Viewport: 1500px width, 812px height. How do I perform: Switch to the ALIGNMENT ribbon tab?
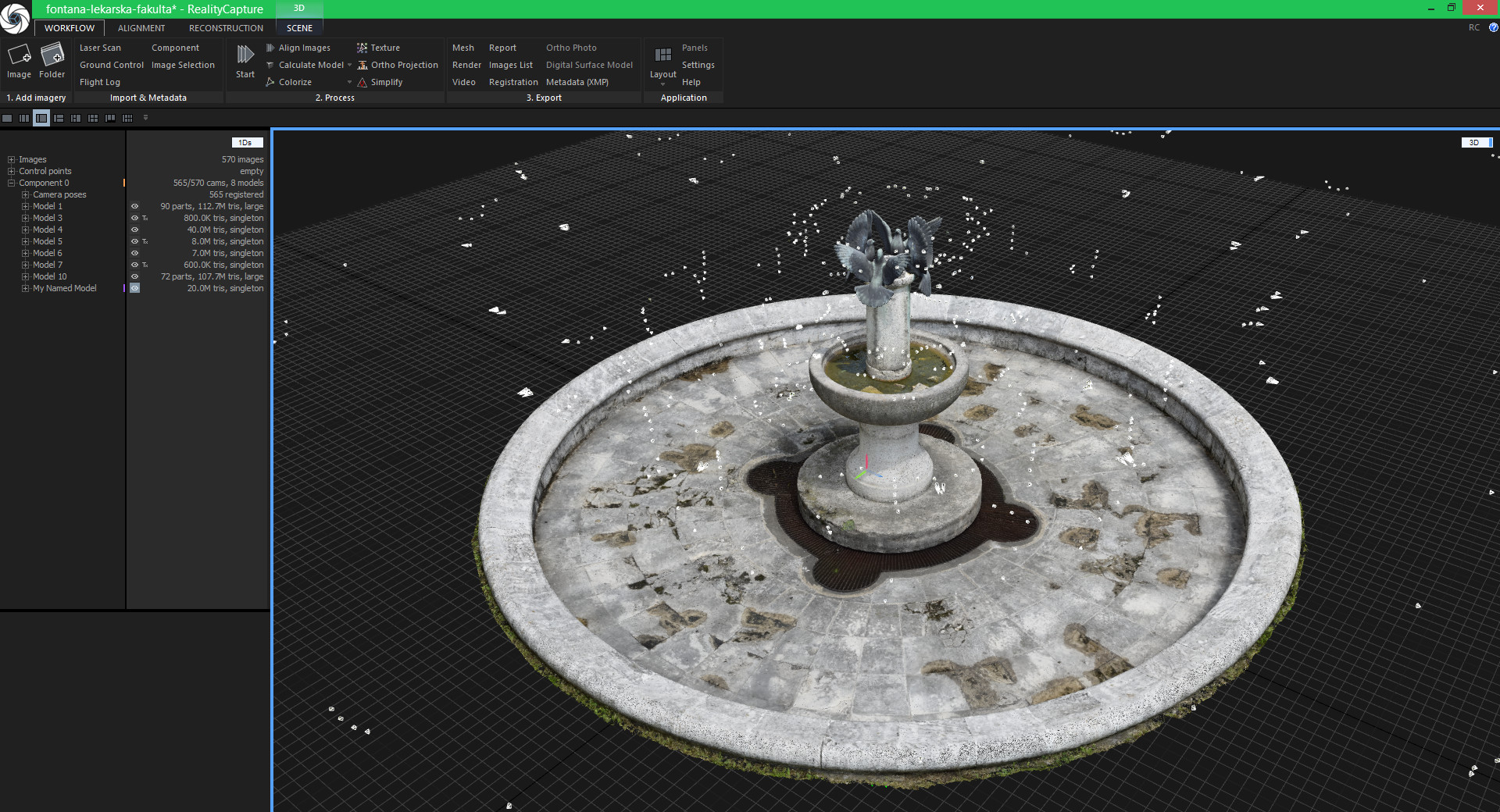click(141, 28)
